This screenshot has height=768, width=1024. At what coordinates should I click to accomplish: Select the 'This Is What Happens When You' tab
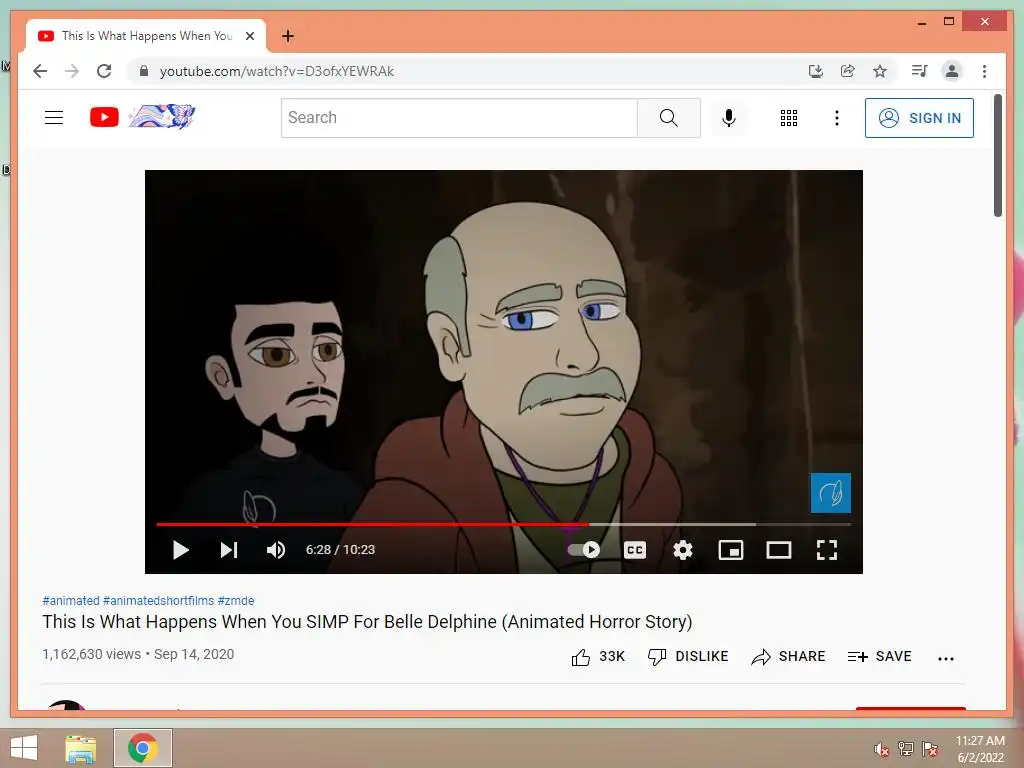coord(146,36)
